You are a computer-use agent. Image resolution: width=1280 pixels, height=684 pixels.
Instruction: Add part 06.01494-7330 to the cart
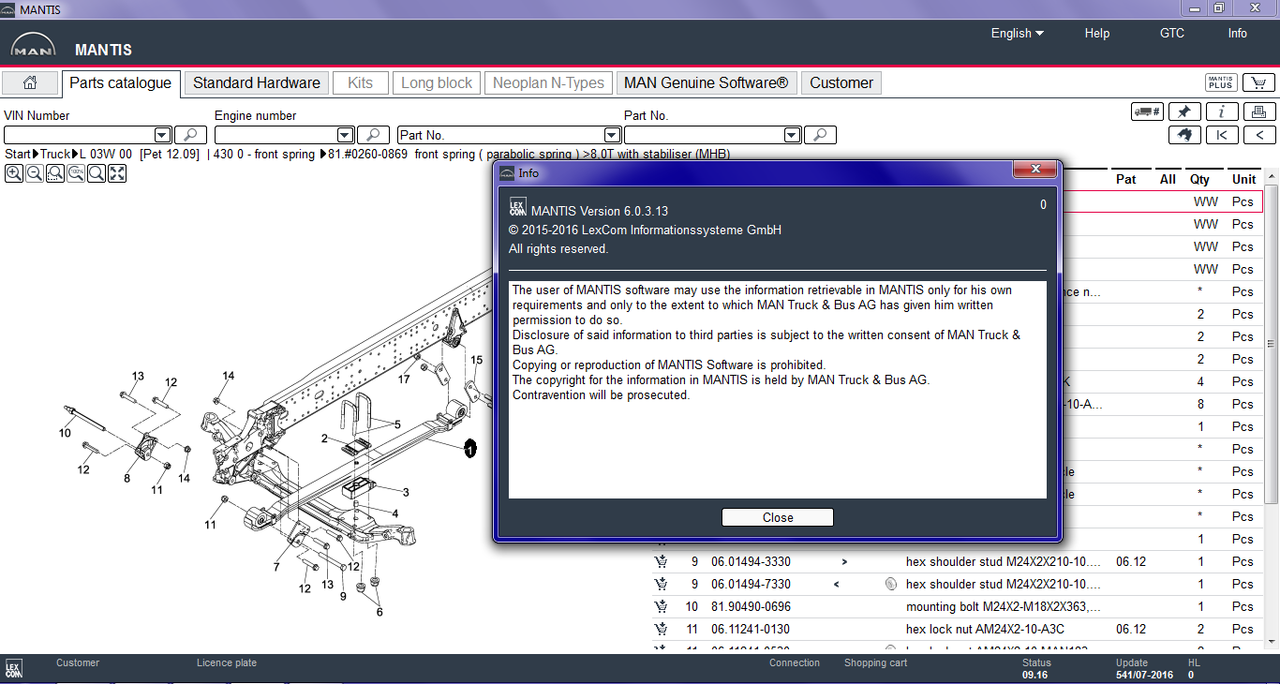(x=661, y=584)
